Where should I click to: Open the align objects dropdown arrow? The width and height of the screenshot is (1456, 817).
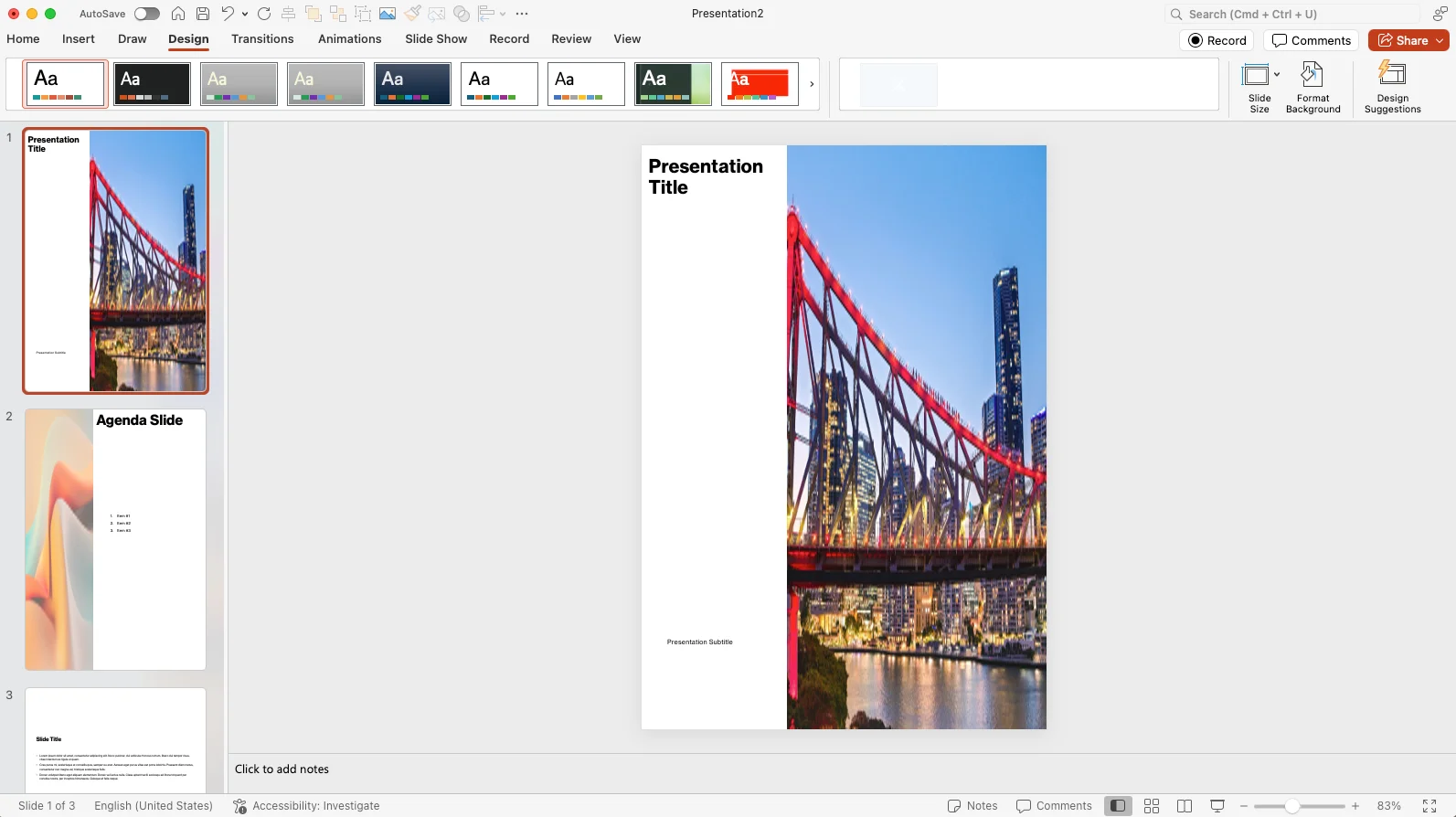click(503, 14)
